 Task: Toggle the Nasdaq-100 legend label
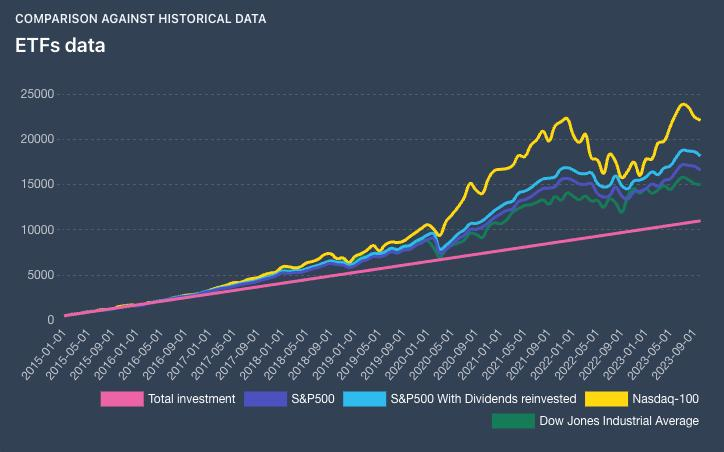click(x=665, y=399)
